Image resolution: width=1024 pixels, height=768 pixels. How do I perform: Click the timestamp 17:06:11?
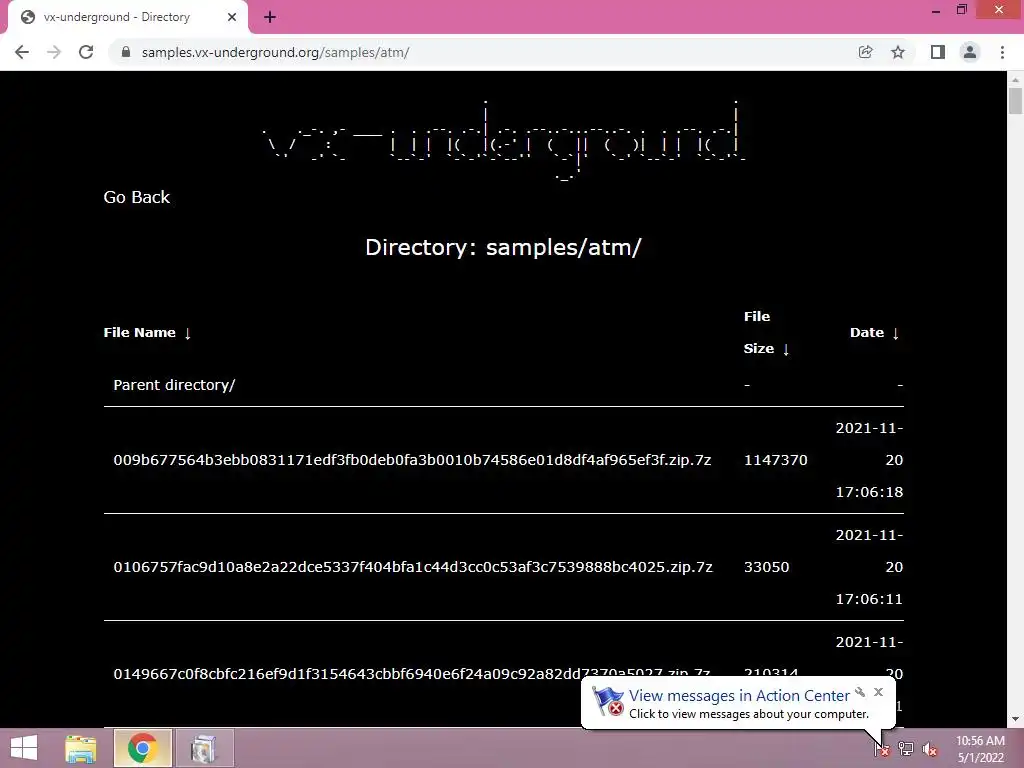(x=869, y=599)
